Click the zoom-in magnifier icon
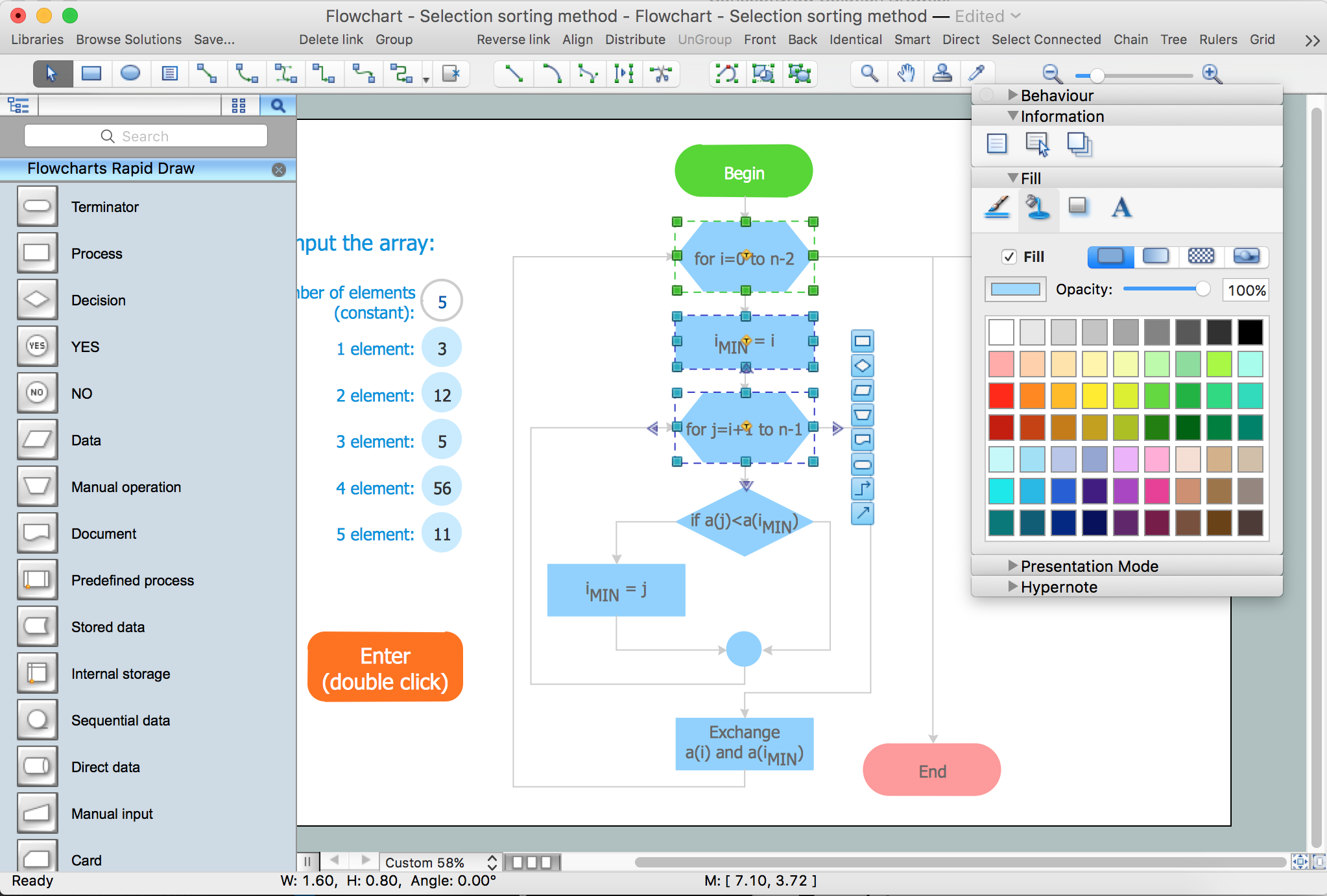This screenshot has width=1327, height=896. click(1212, 75)
